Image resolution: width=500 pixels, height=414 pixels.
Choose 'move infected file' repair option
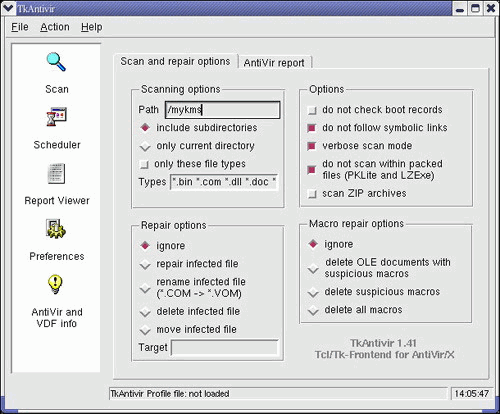click(x=145, y=330)
